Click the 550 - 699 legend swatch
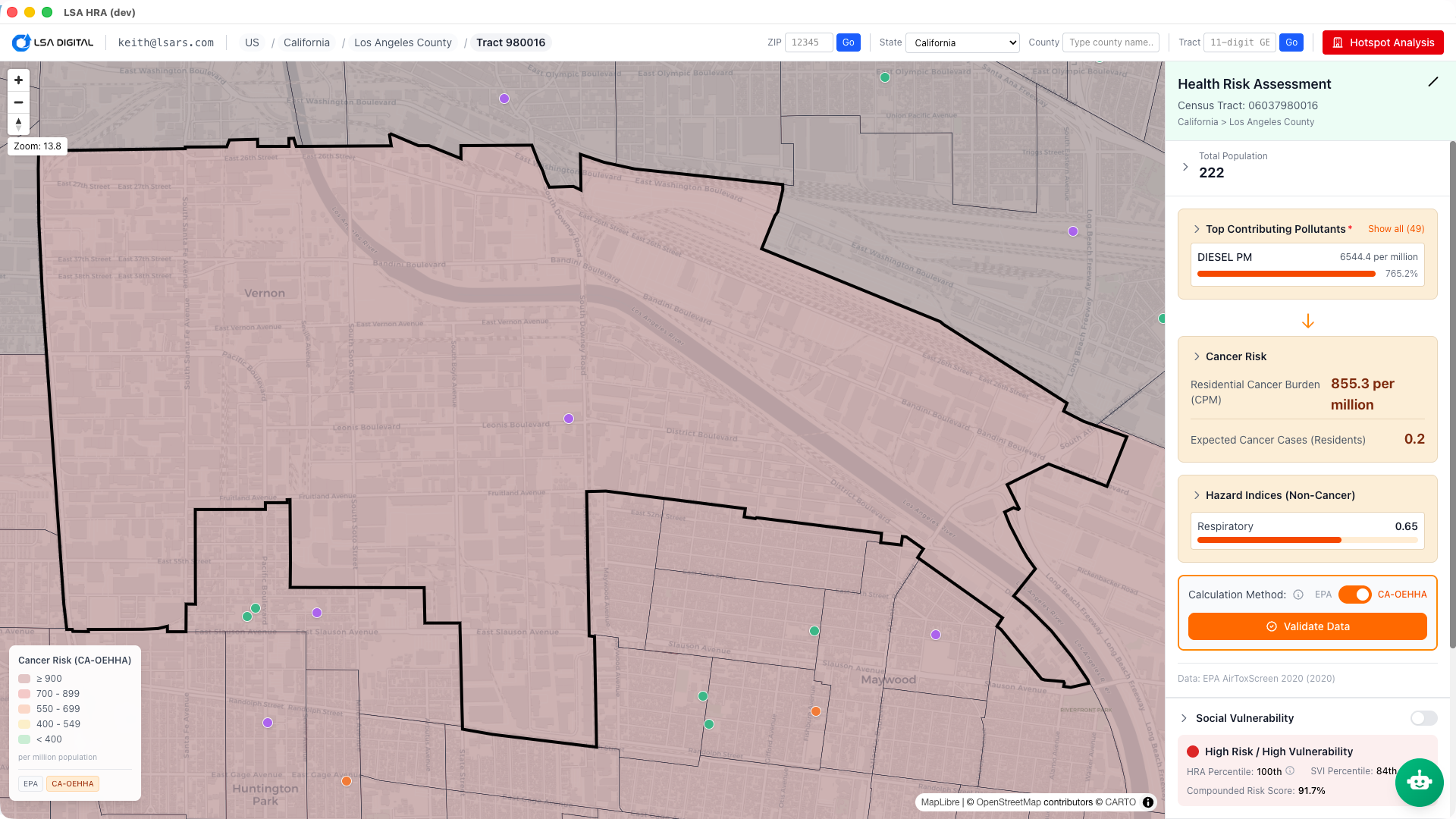 24,709
